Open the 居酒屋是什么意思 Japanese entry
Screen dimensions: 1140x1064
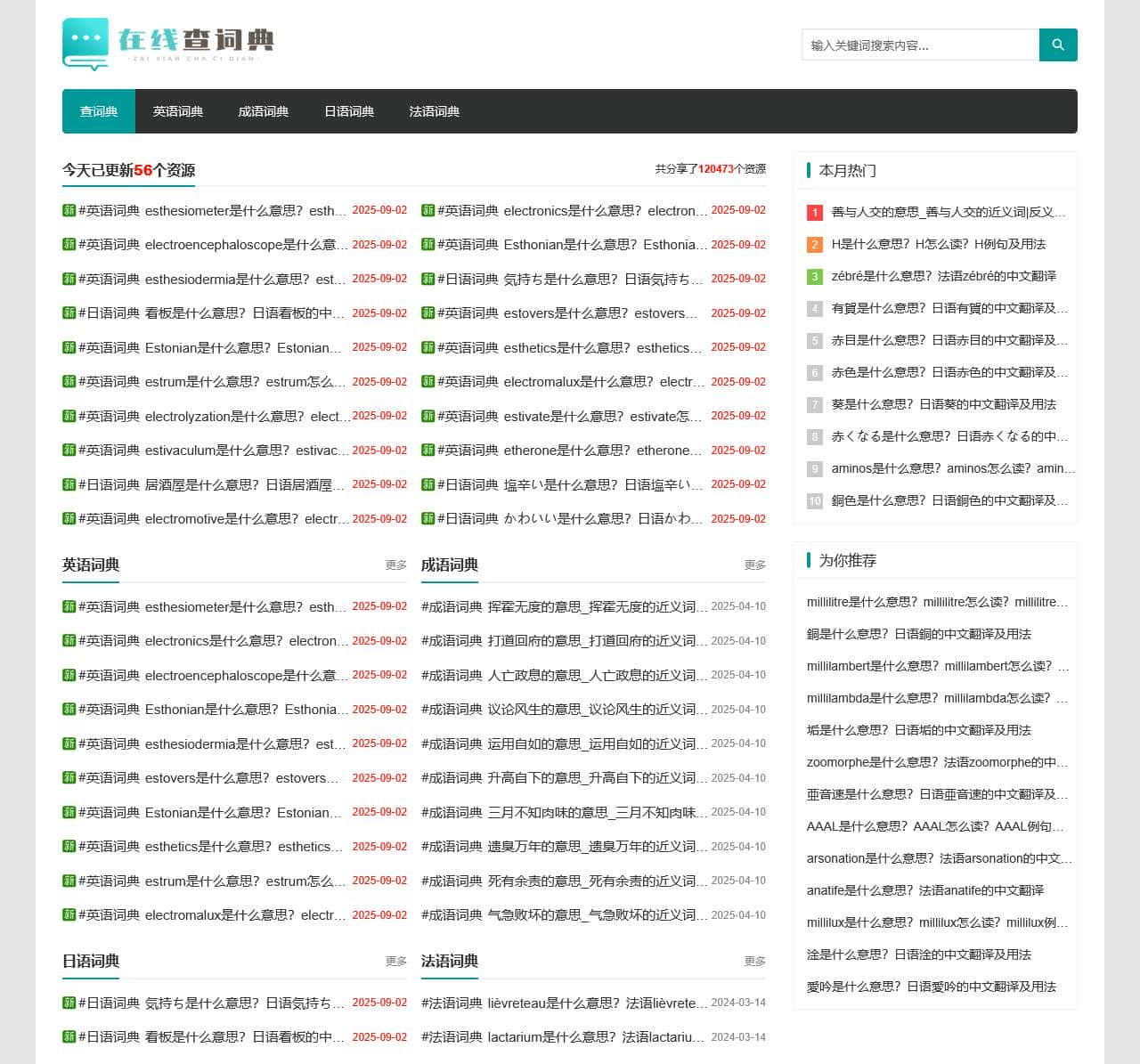click(212, 485)
